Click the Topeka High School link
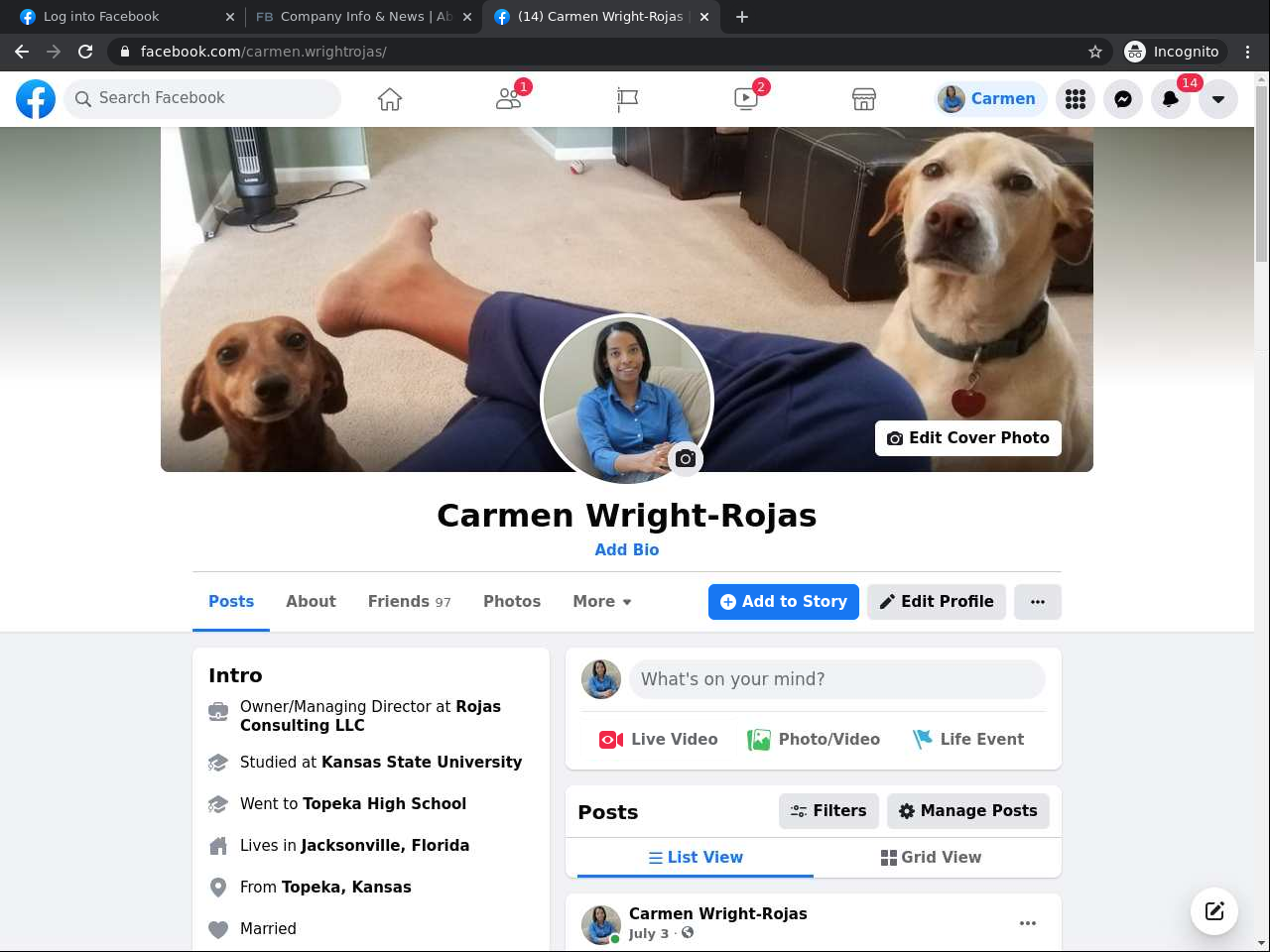Image resolution: width=1270 pixels, height=952 pixels. coord(384,804)
